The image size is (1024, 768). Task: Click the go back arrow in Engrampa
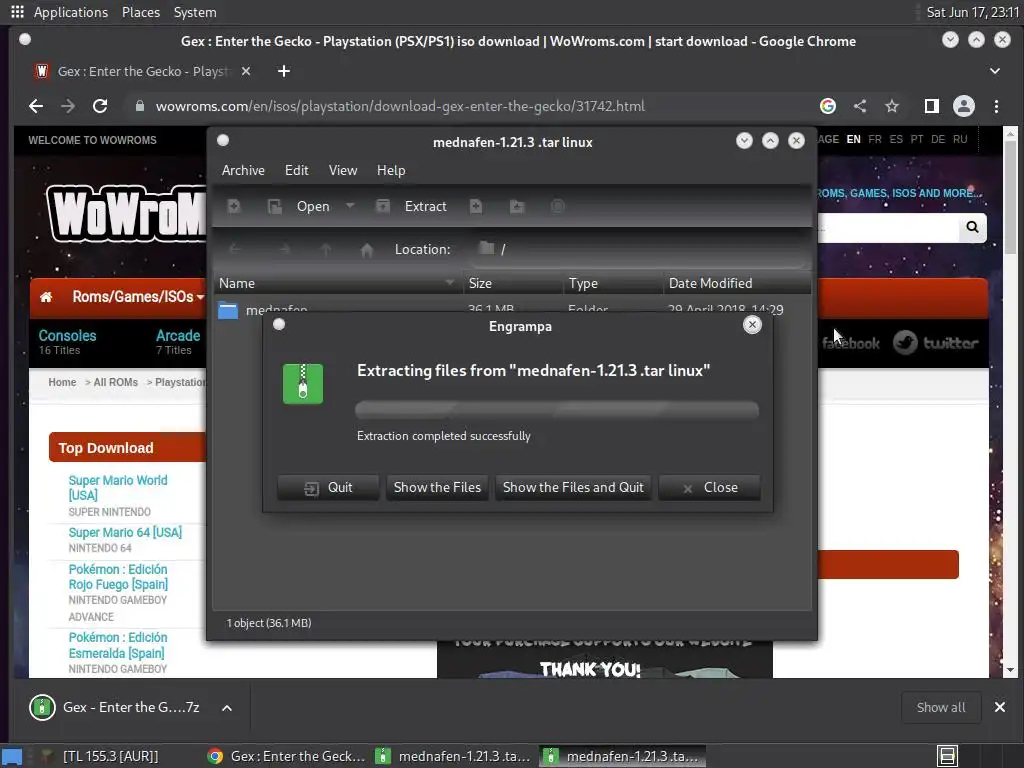point(235,249)
